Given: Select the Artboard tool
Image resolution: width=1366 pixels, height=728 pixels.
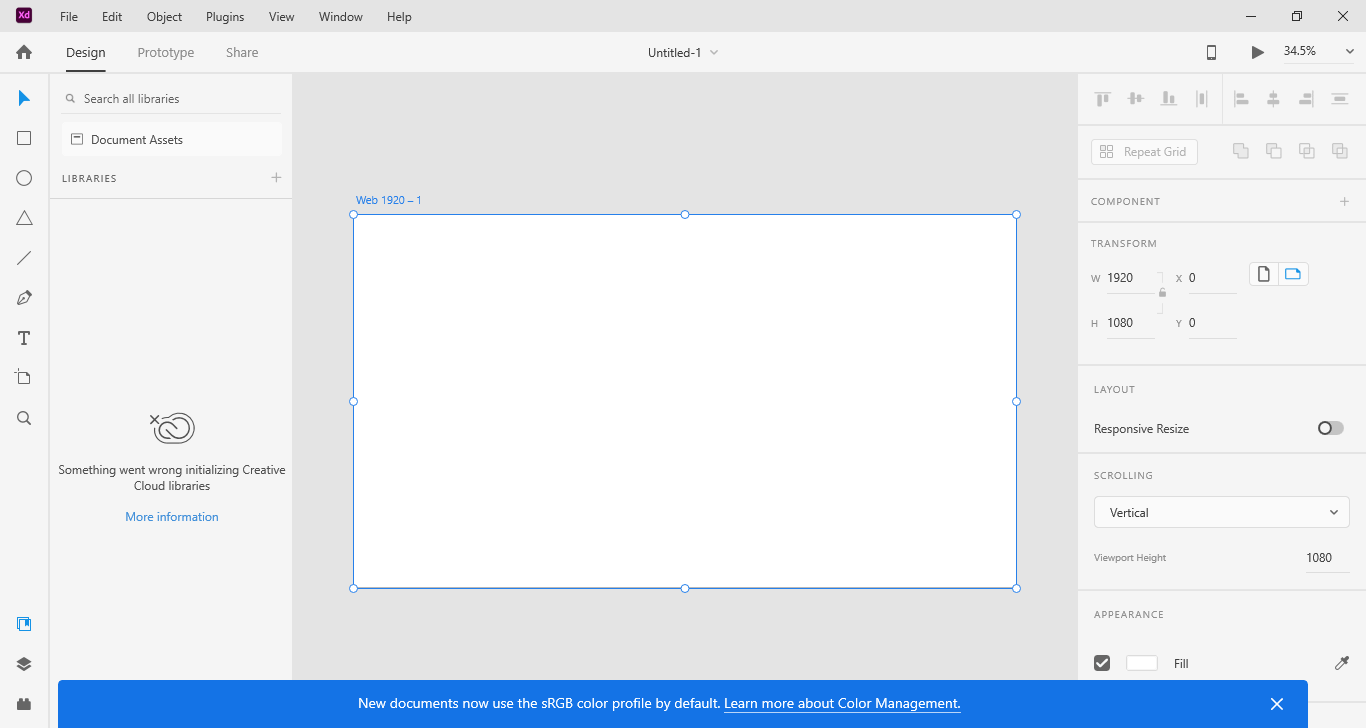Looking at the screenshot, I should (23, 377).
